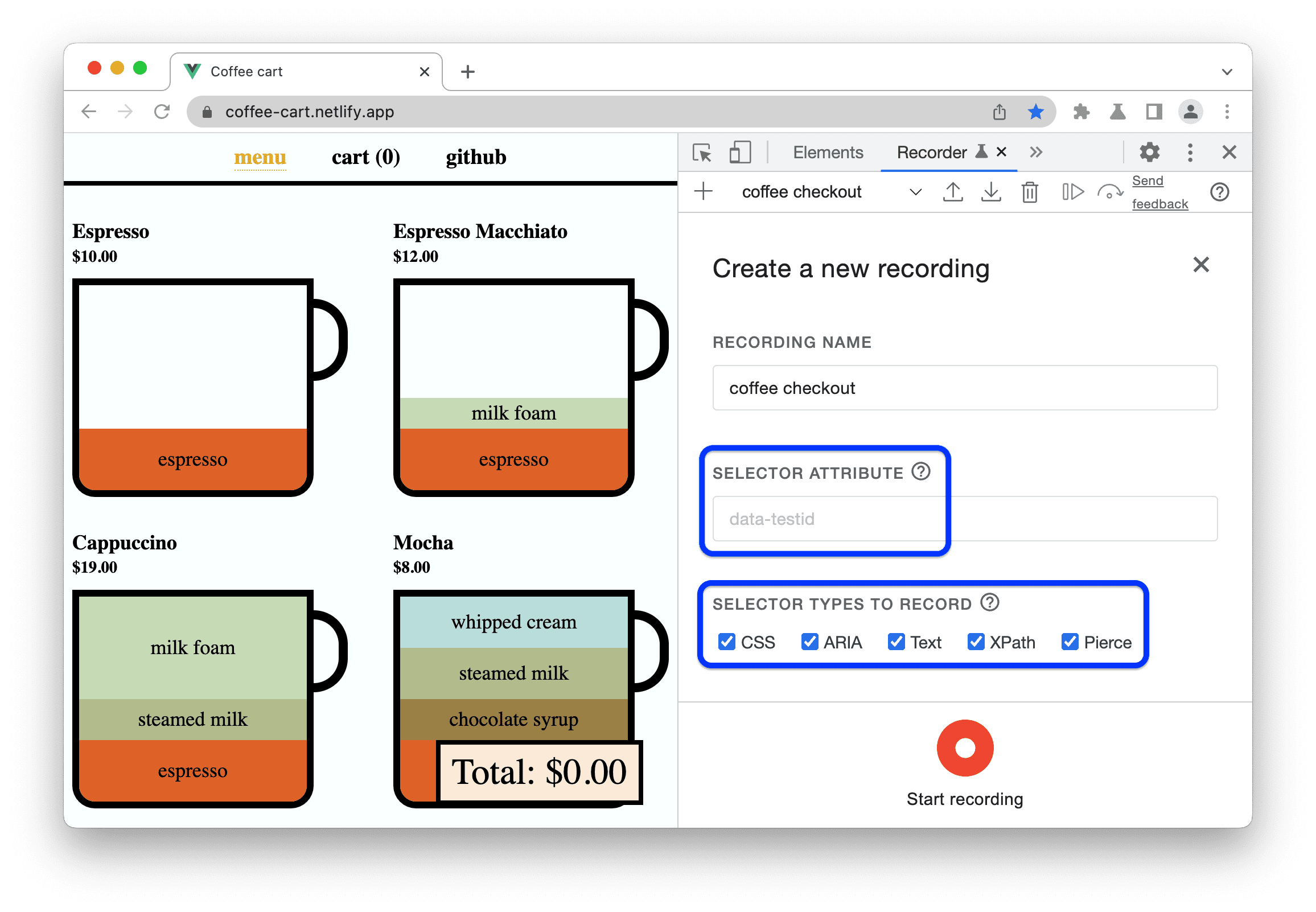Toggle the ARIA selector type checkbox

tap(808, 642)
